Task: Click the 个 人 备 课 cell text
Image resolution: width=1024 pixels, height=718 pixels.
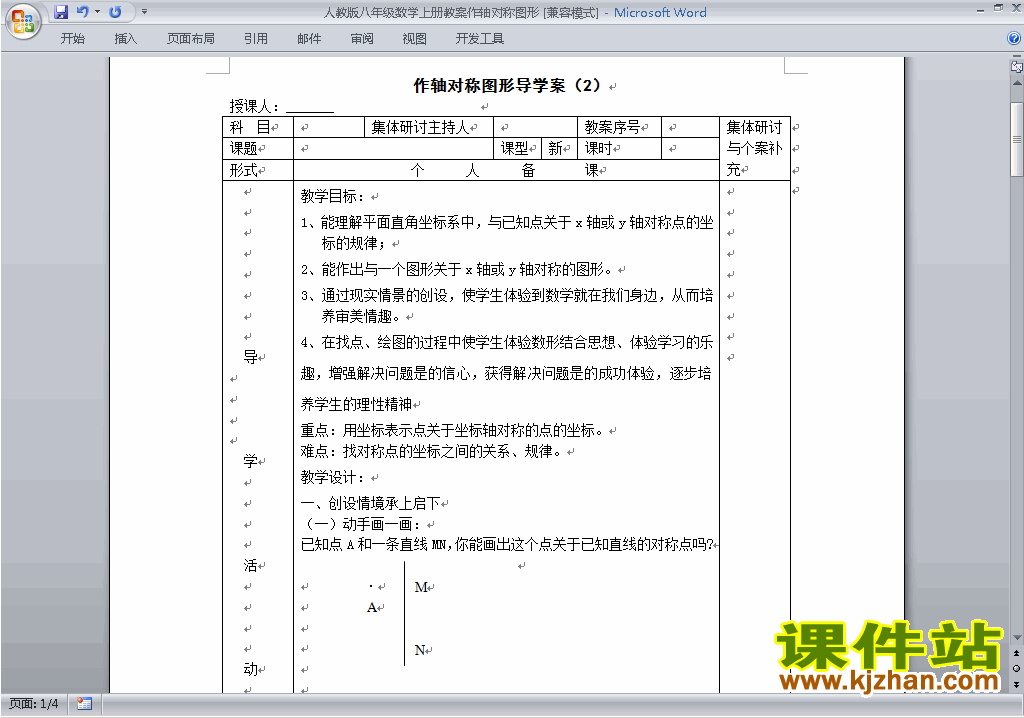Action: [506, 171]
